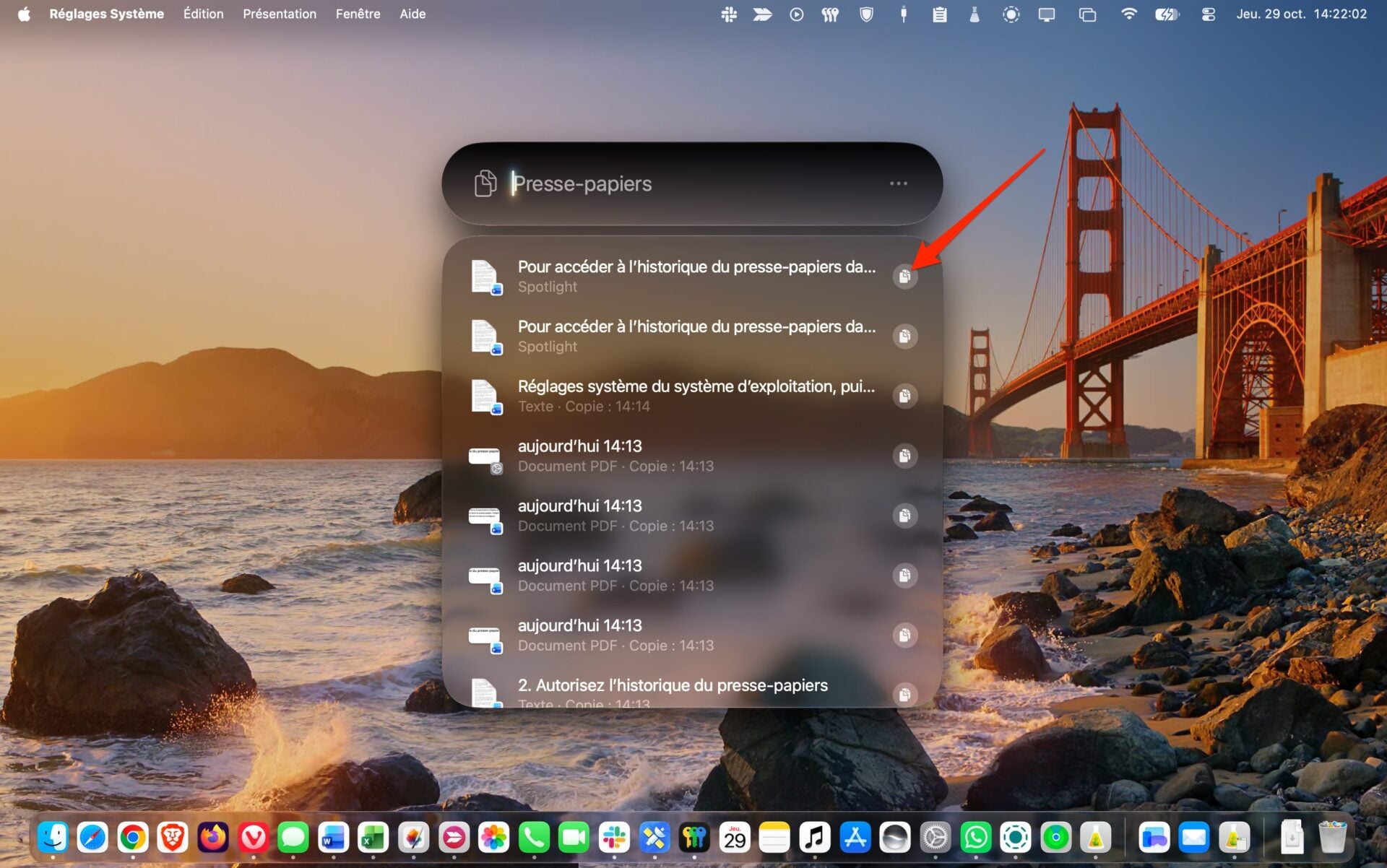
Task: Click the screen recording icon in menu bar
Action: click(1011, 14)
